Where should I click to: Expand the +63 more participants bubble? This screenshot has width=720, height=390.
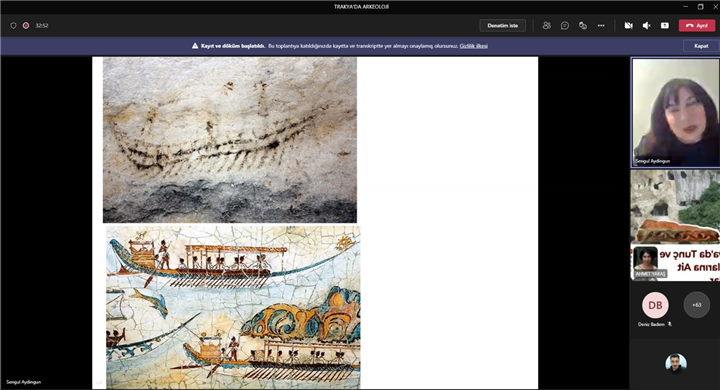[697, 305]
